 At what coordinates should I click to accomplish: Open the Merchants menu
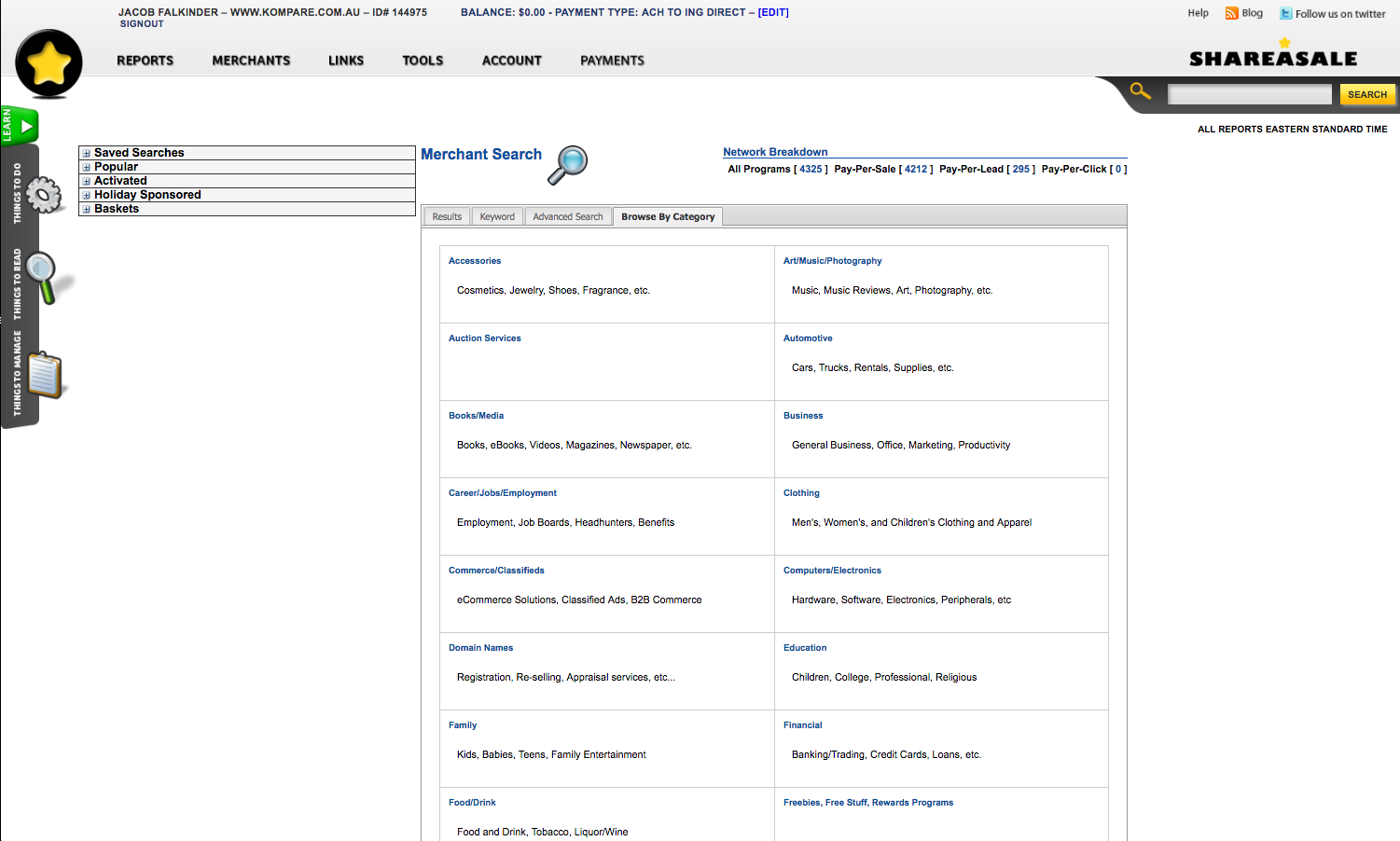coord(251,61)
